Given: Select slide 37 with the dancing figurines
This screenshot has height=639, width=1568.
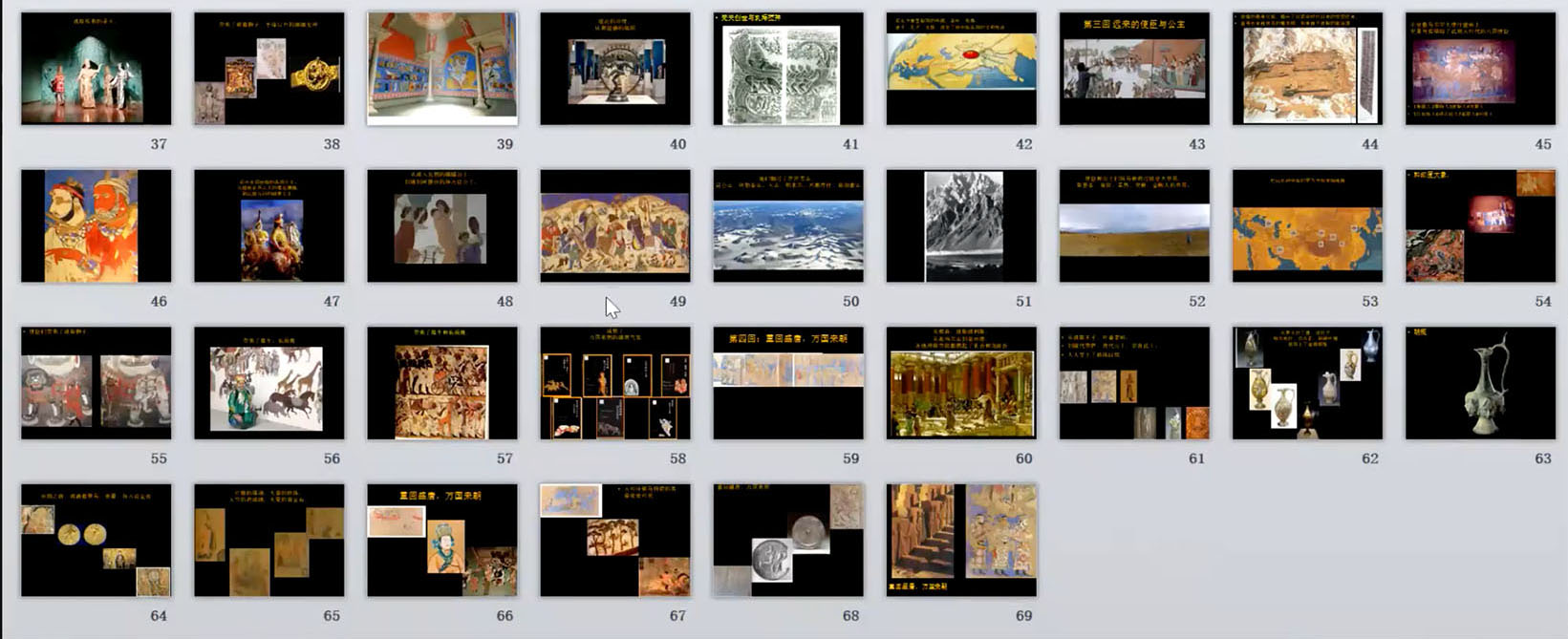Looking at the screenshot, I should click(x=97, y=69).
